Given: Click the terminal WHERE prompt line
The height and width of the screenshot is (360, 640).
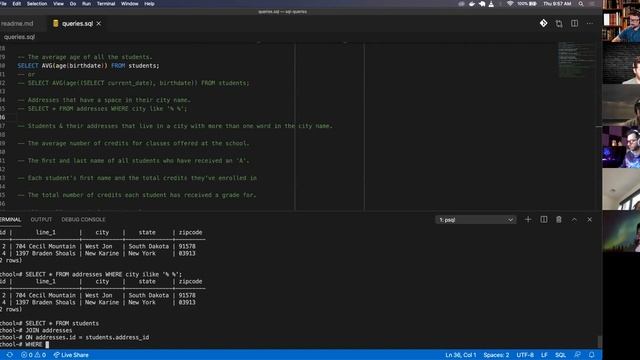Looking at the screenshot, I should click(x=24, y=344).
